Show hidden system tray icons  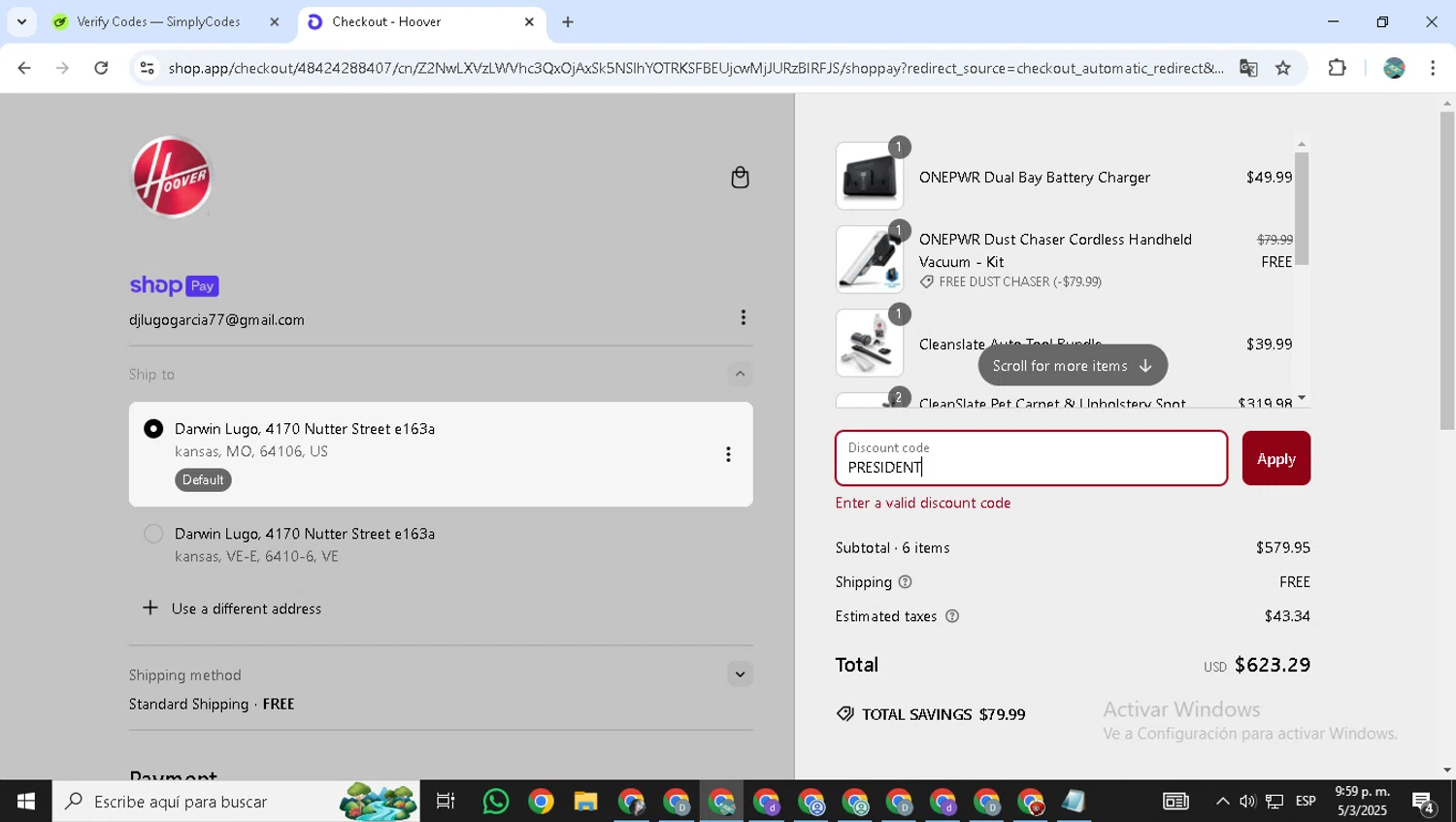[1222, 802]
